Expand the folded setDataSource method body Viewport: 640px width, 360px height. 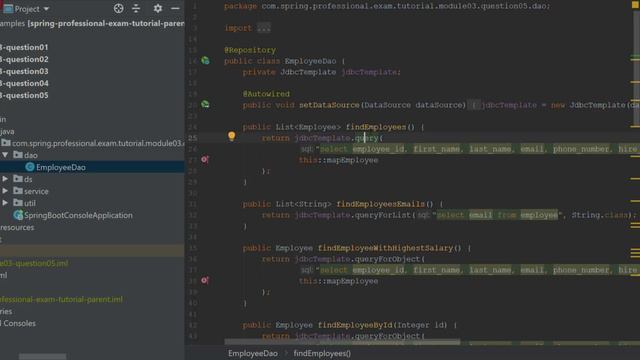pos(473,105)
